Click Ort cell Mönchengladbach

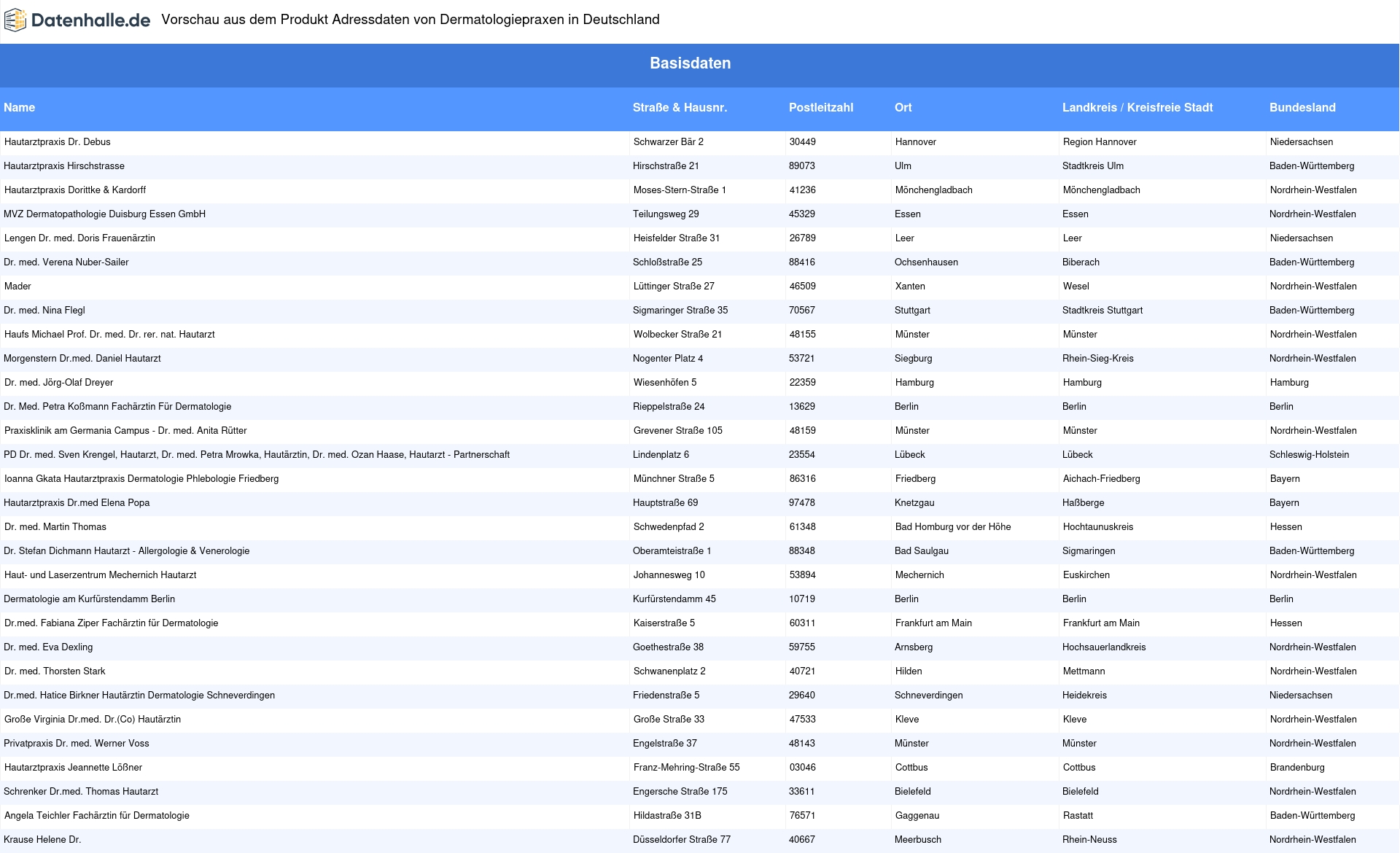point(934,190)
